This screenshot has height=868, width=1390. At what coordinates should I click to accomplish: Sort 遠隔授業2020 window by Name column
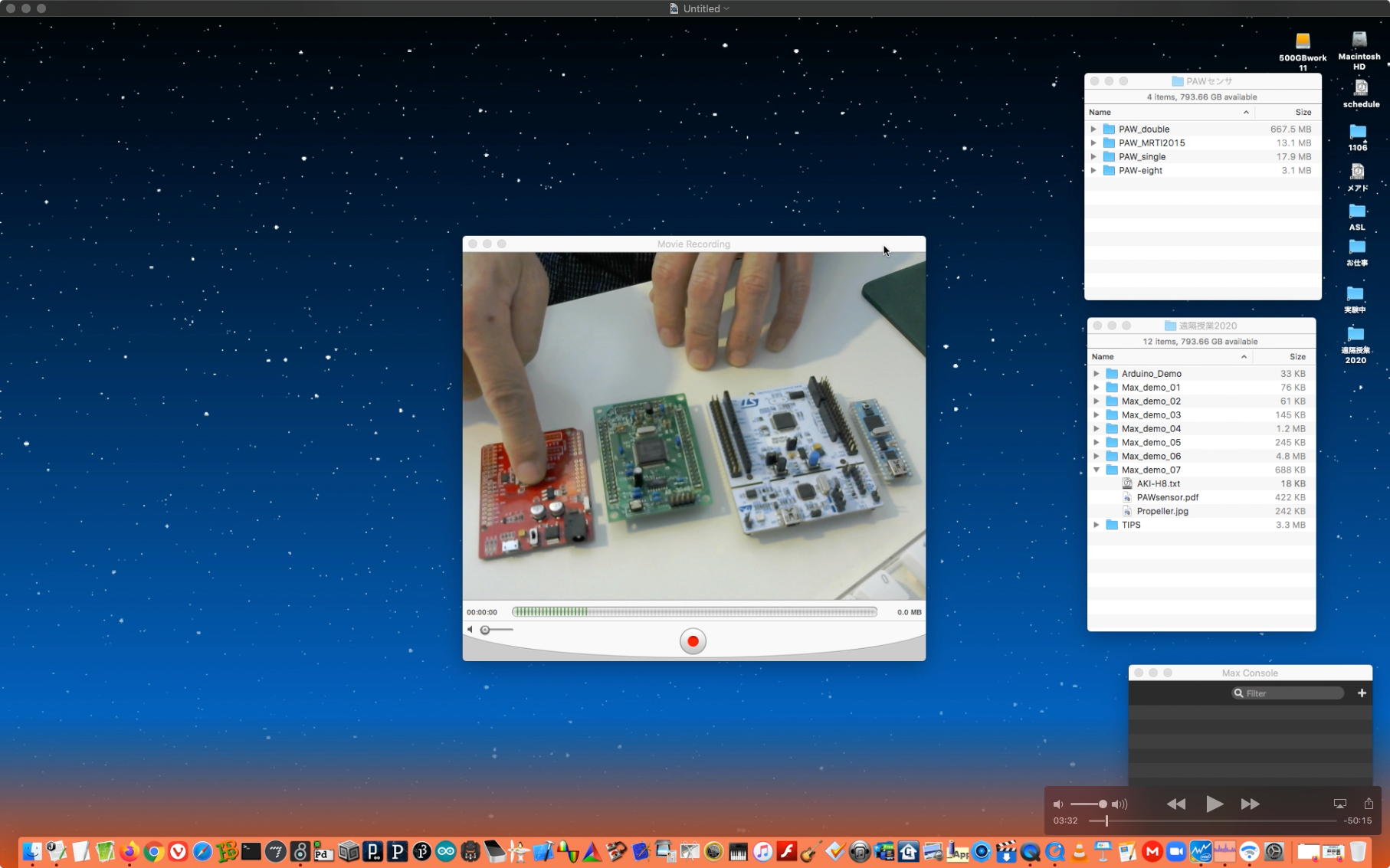[1170, 357]
